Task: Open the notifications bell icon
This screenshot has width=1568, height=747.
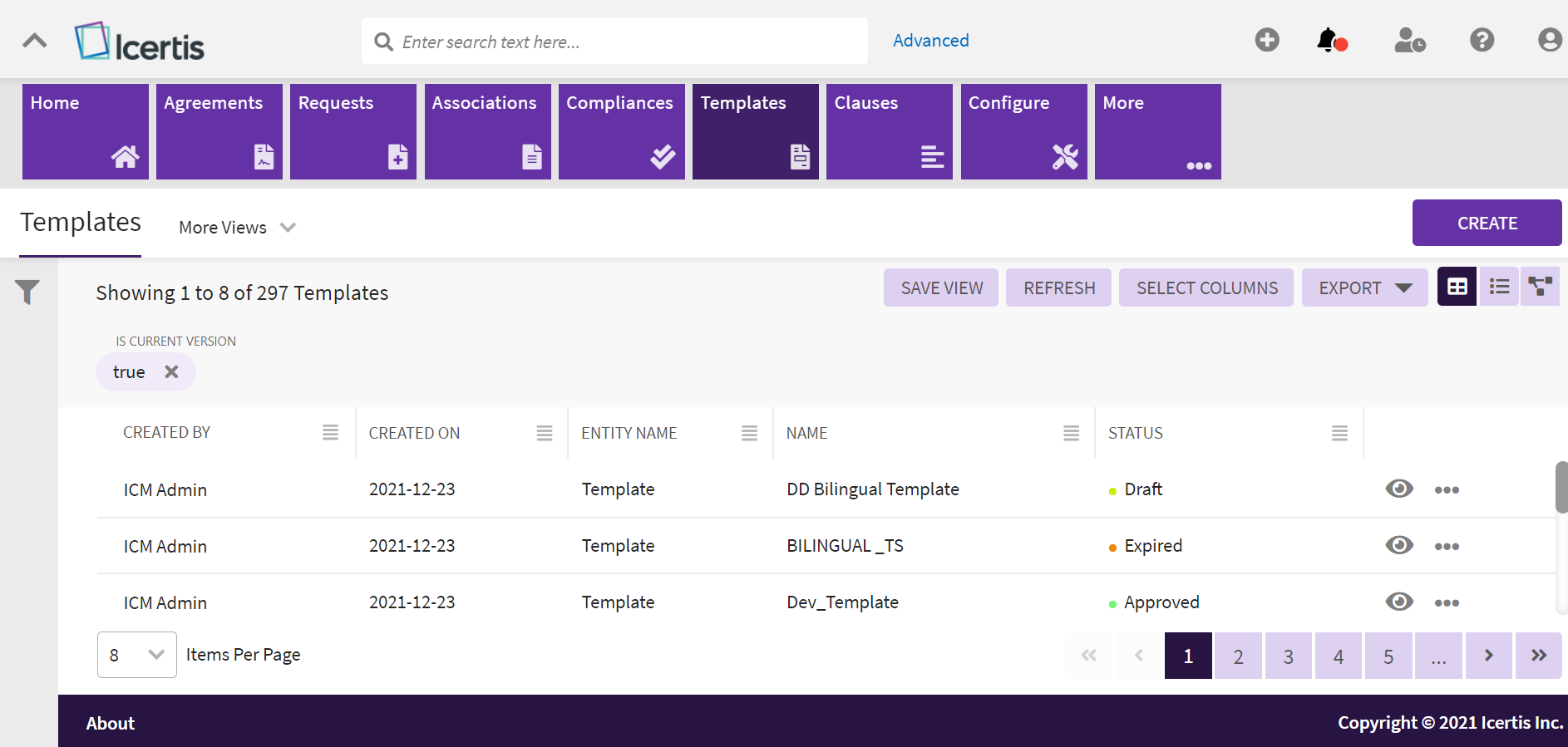Action: (x=1330, y=40)
